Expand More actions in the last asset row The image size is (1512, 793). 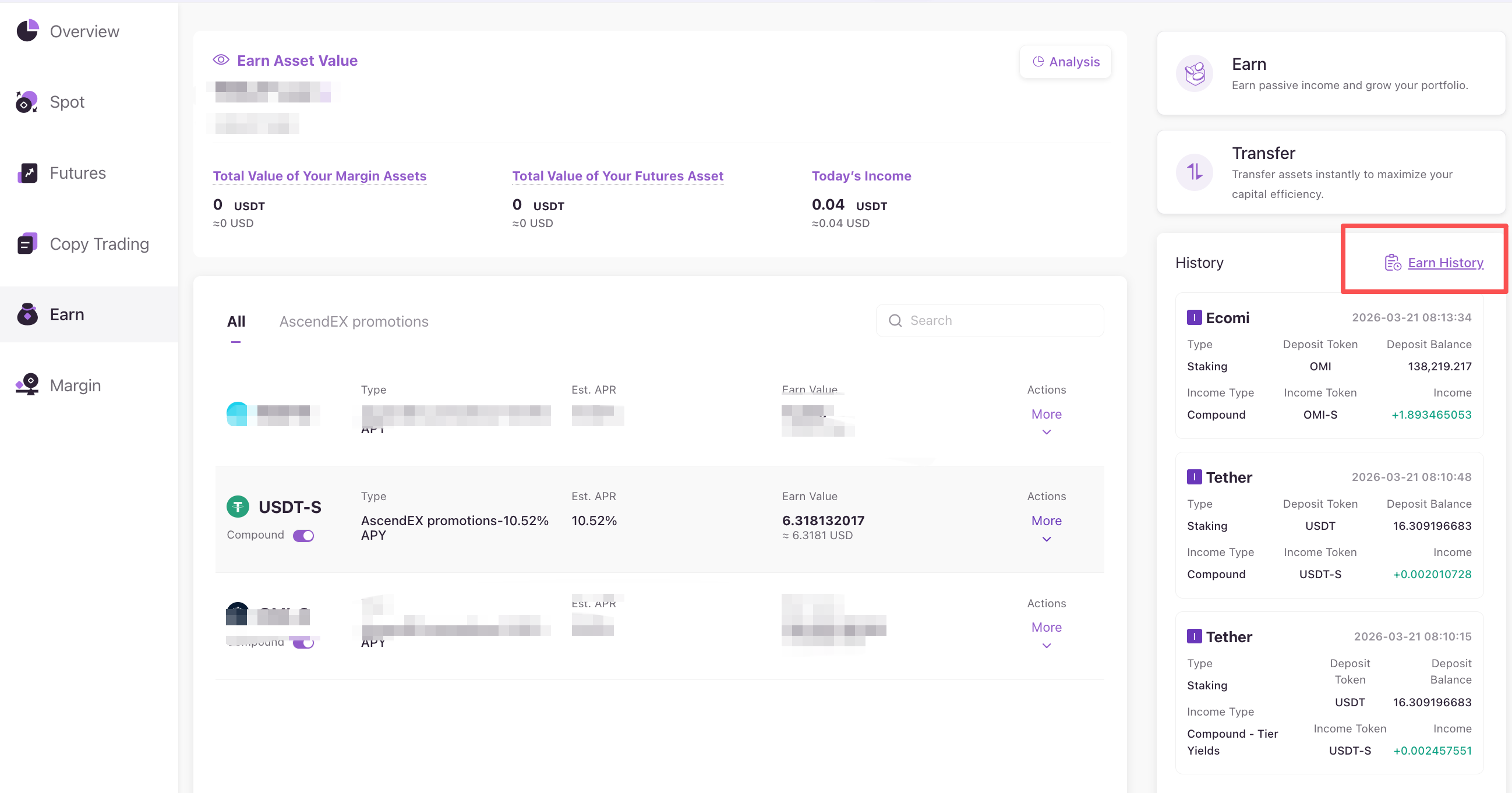(1046, 628)
